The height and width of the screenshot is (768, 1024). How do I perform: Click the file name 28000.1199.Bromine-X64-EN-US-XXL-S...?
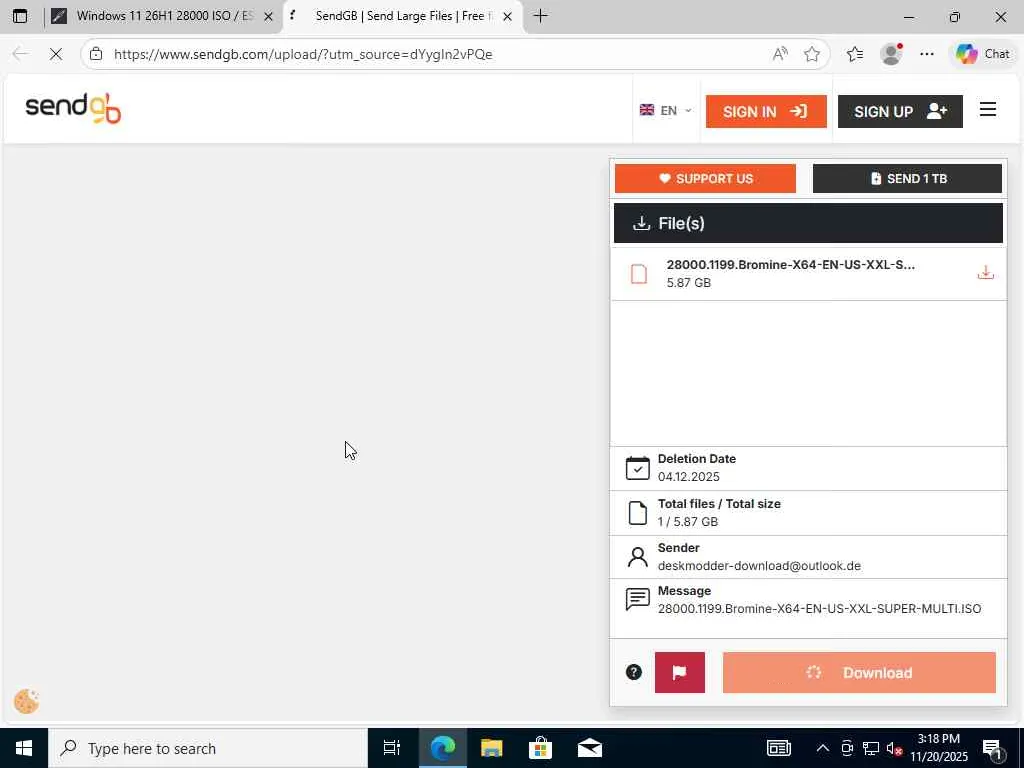point(790,264)
